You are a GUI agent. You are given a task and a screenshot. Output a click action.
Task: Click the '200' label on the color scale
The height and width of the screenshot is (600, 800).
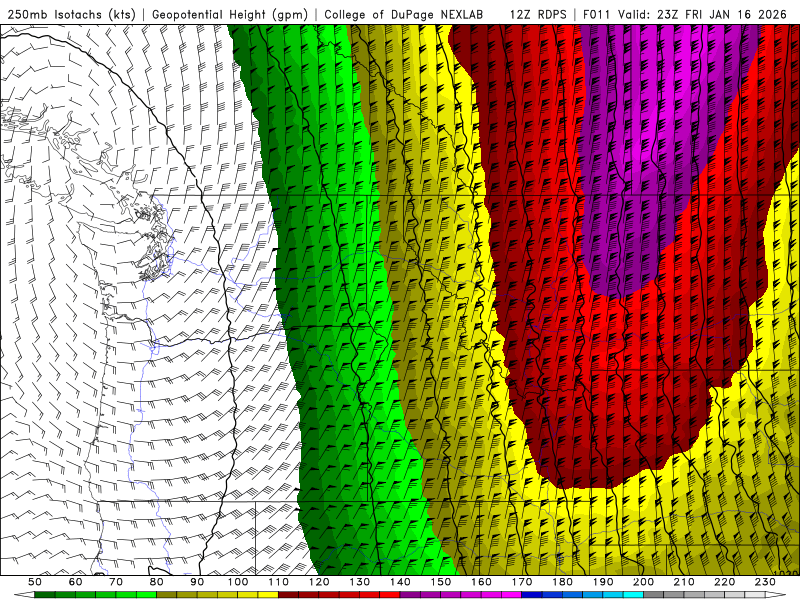pos(643,582)
